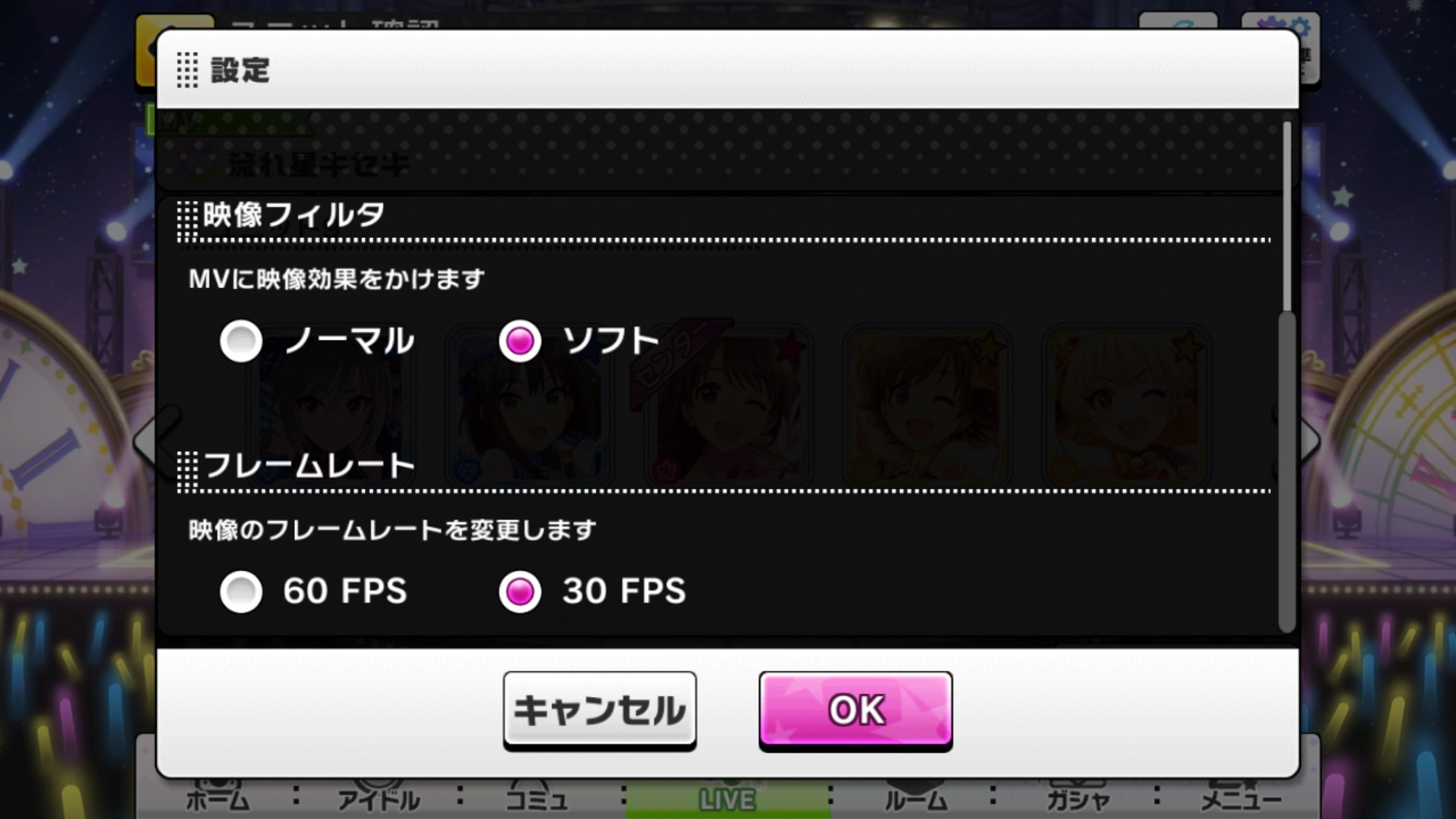This screenshot has width=1456, height=819.
Task: Choose the 60 FPS frame rate
Action: [241, 591]
